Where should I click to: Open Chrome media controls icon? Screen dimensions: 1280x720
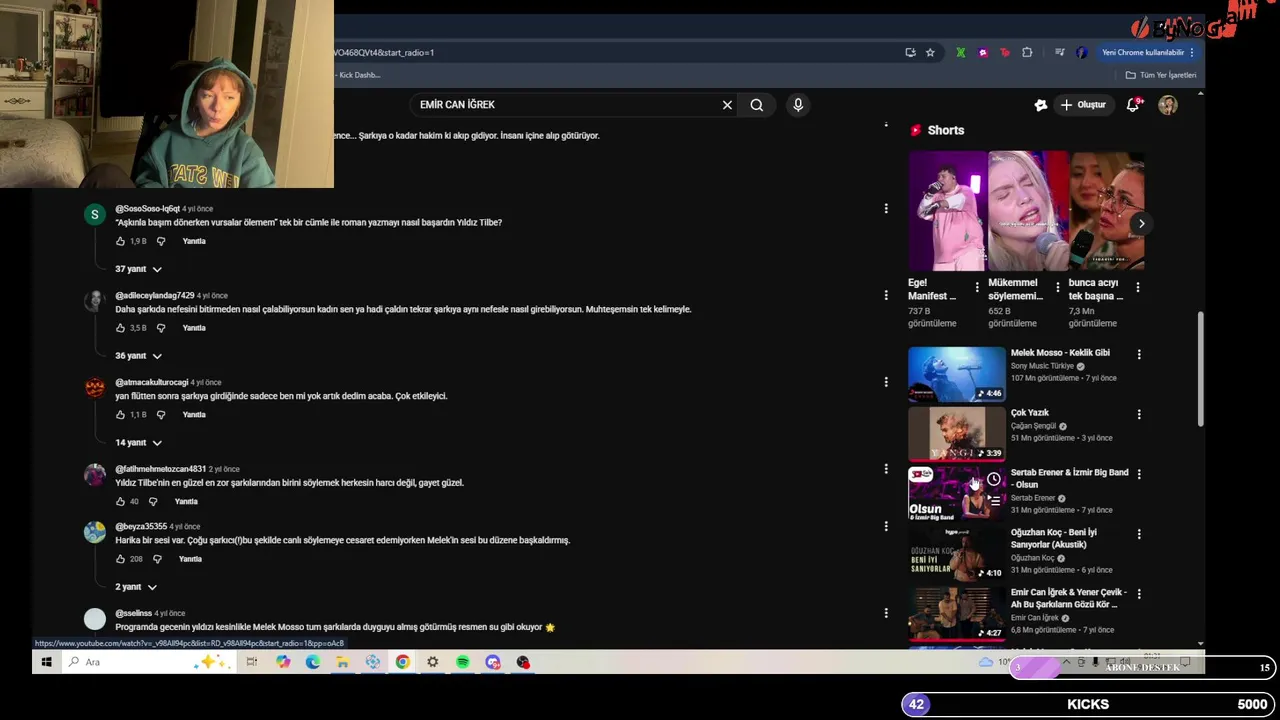click(1059, 52)
